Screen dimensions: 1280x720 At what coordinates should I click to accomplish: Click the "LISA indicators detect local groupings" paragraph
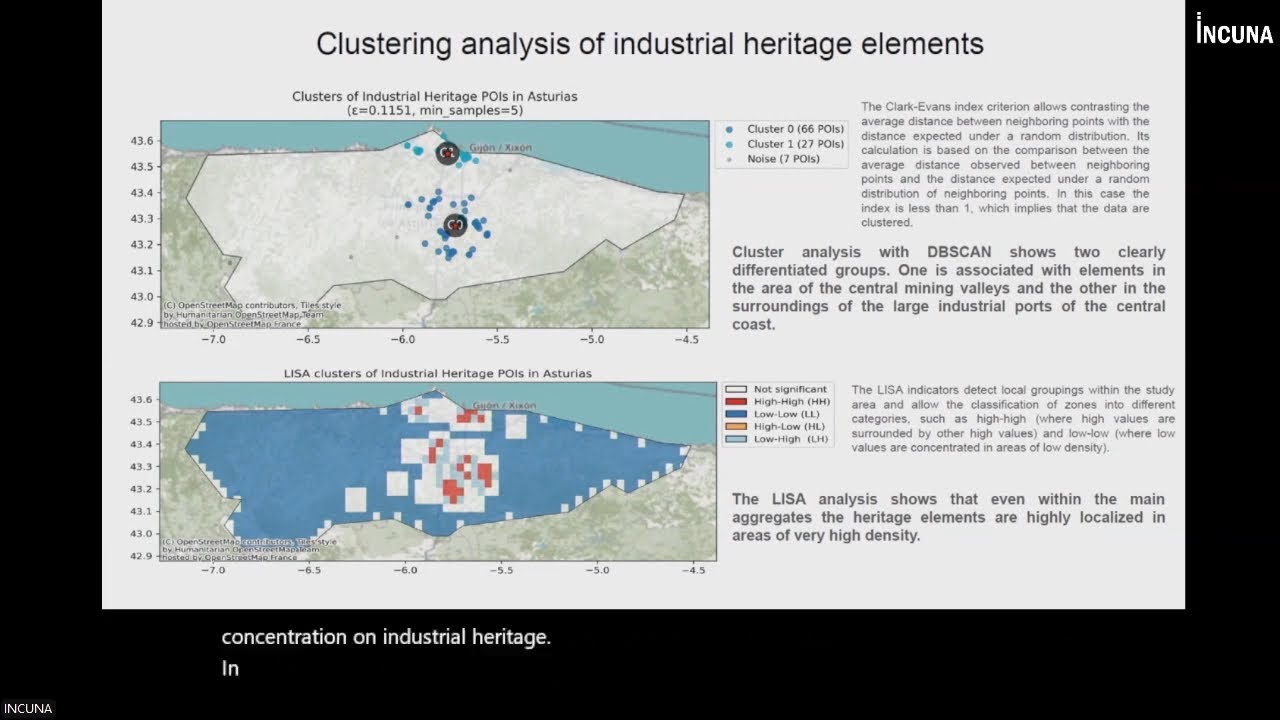1013,419
